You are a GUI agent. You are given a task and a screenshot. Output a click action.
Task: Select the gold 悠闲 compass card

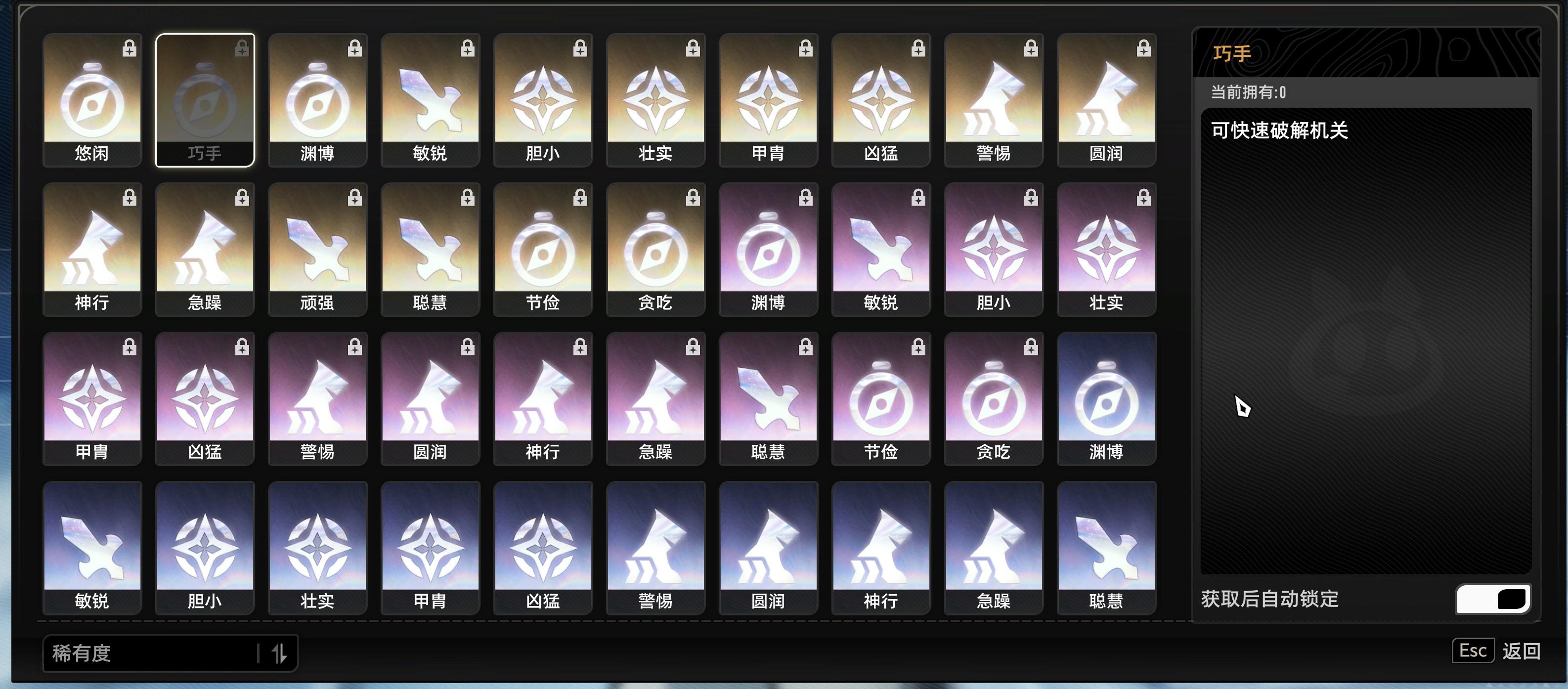coord(92,100)
